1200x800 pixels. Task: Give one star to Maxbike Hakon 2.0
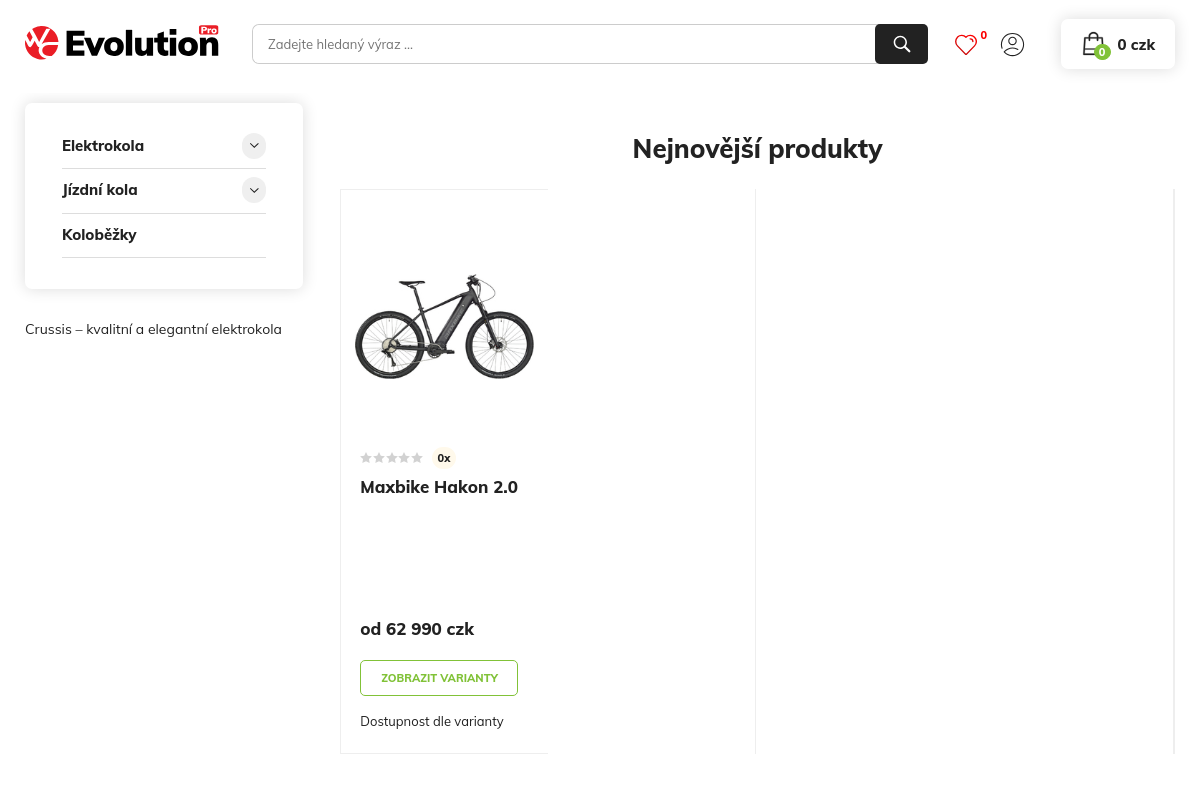(366, 457)
